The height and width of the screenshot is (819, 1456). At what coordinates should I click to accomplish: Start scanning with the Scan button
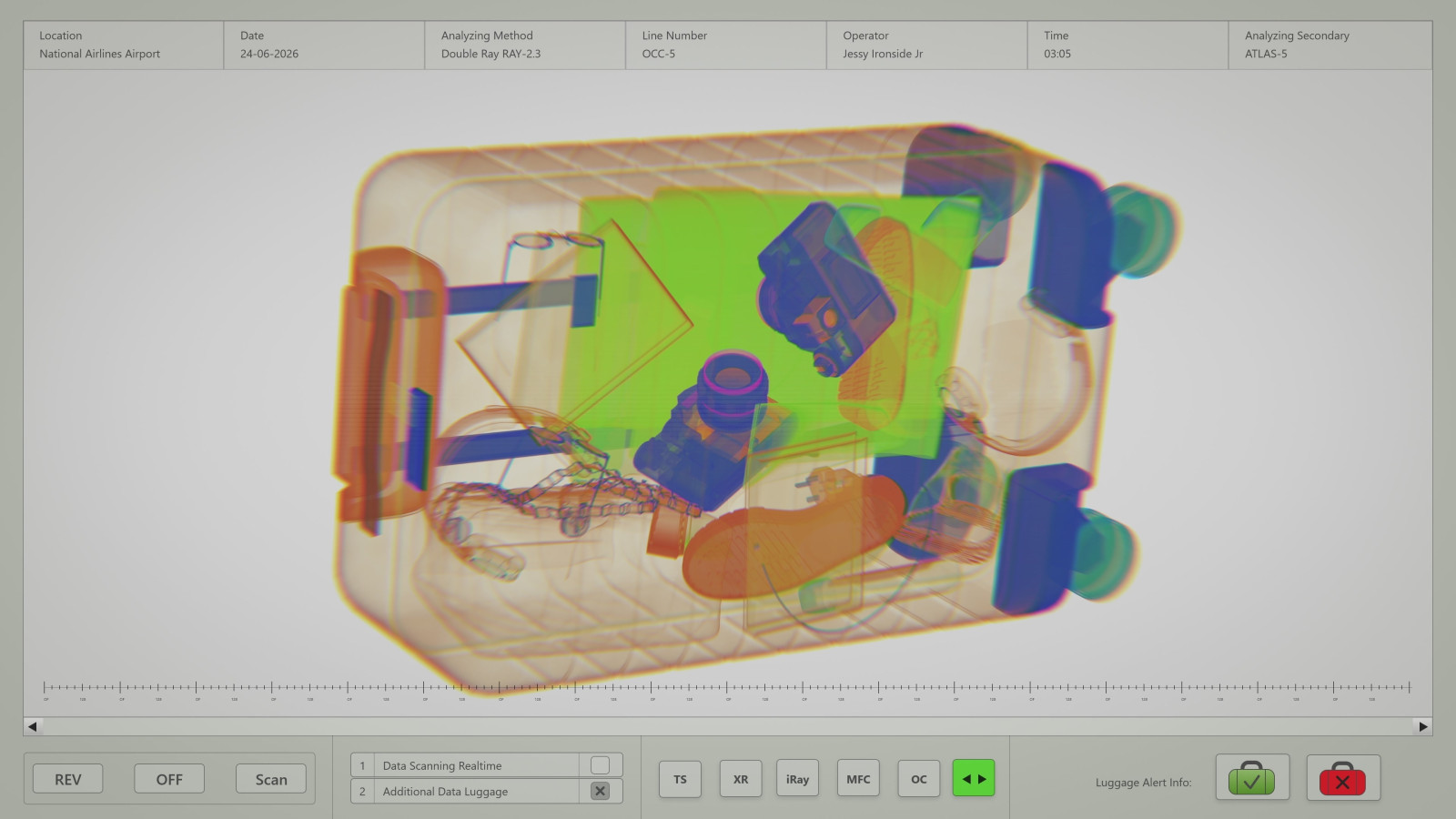[x=271, y=779]
